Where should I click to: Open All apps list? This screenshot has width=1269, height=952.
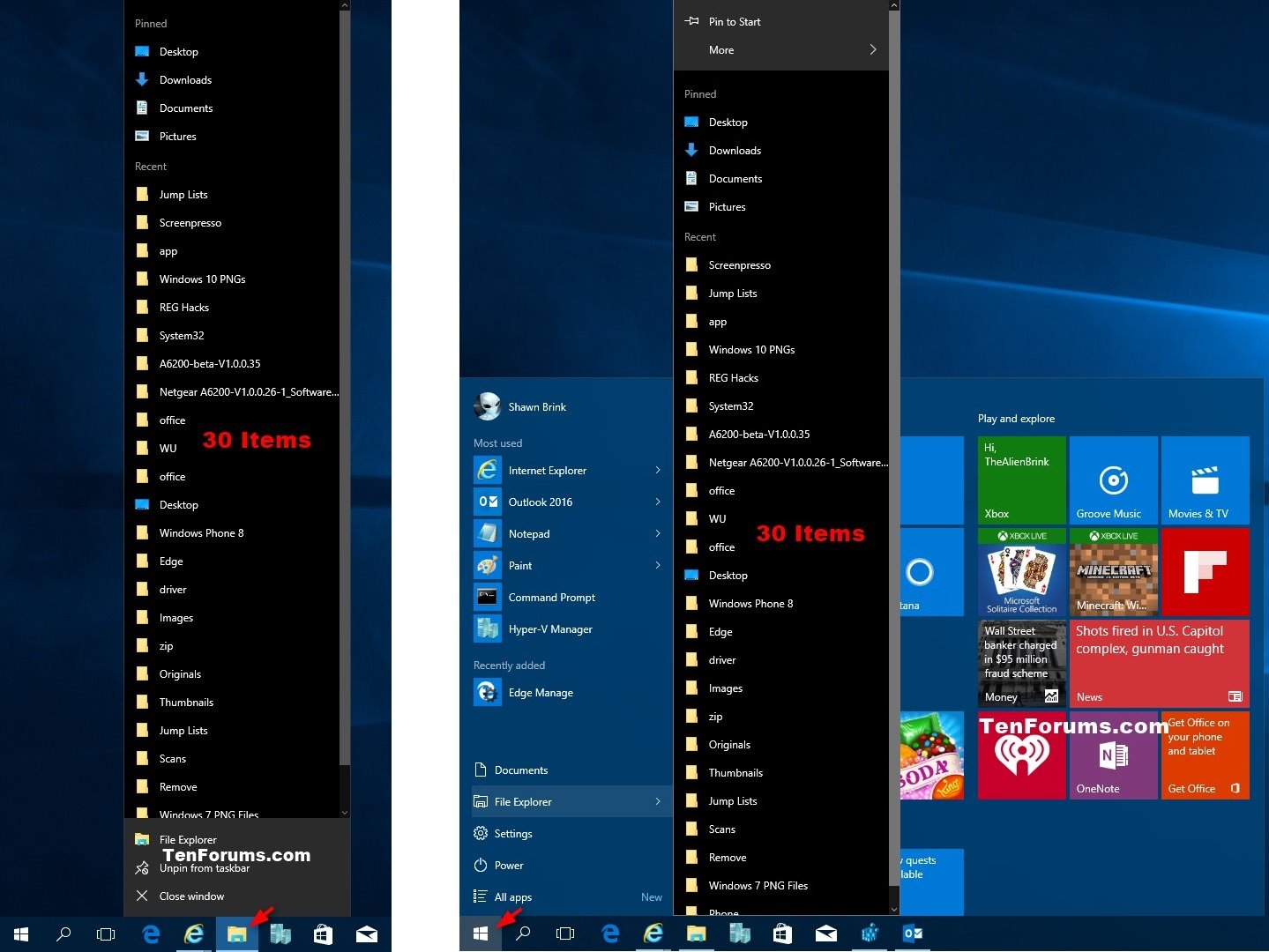point(571,897)
